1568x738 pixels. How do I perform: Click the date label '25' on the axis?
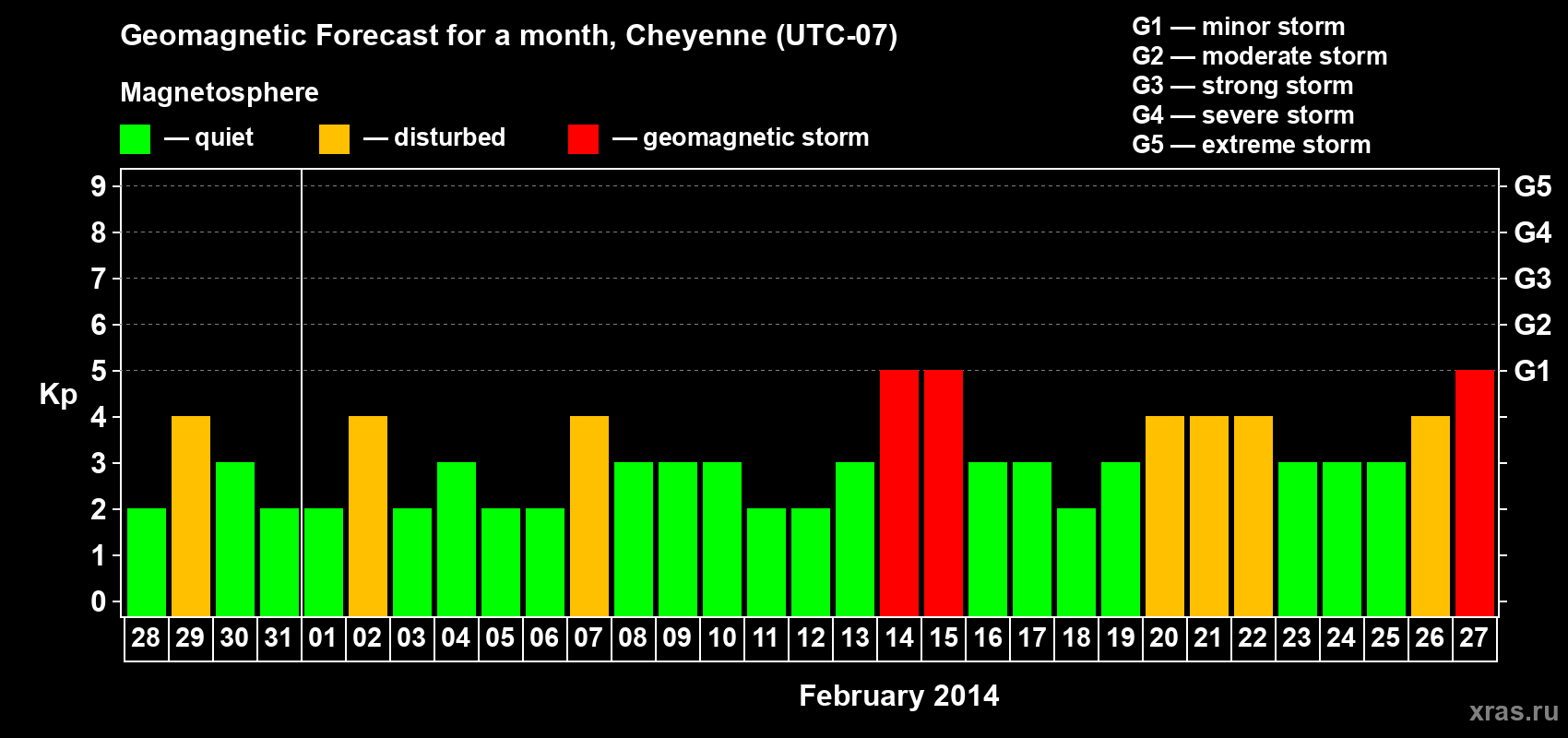coord(1385,638)
